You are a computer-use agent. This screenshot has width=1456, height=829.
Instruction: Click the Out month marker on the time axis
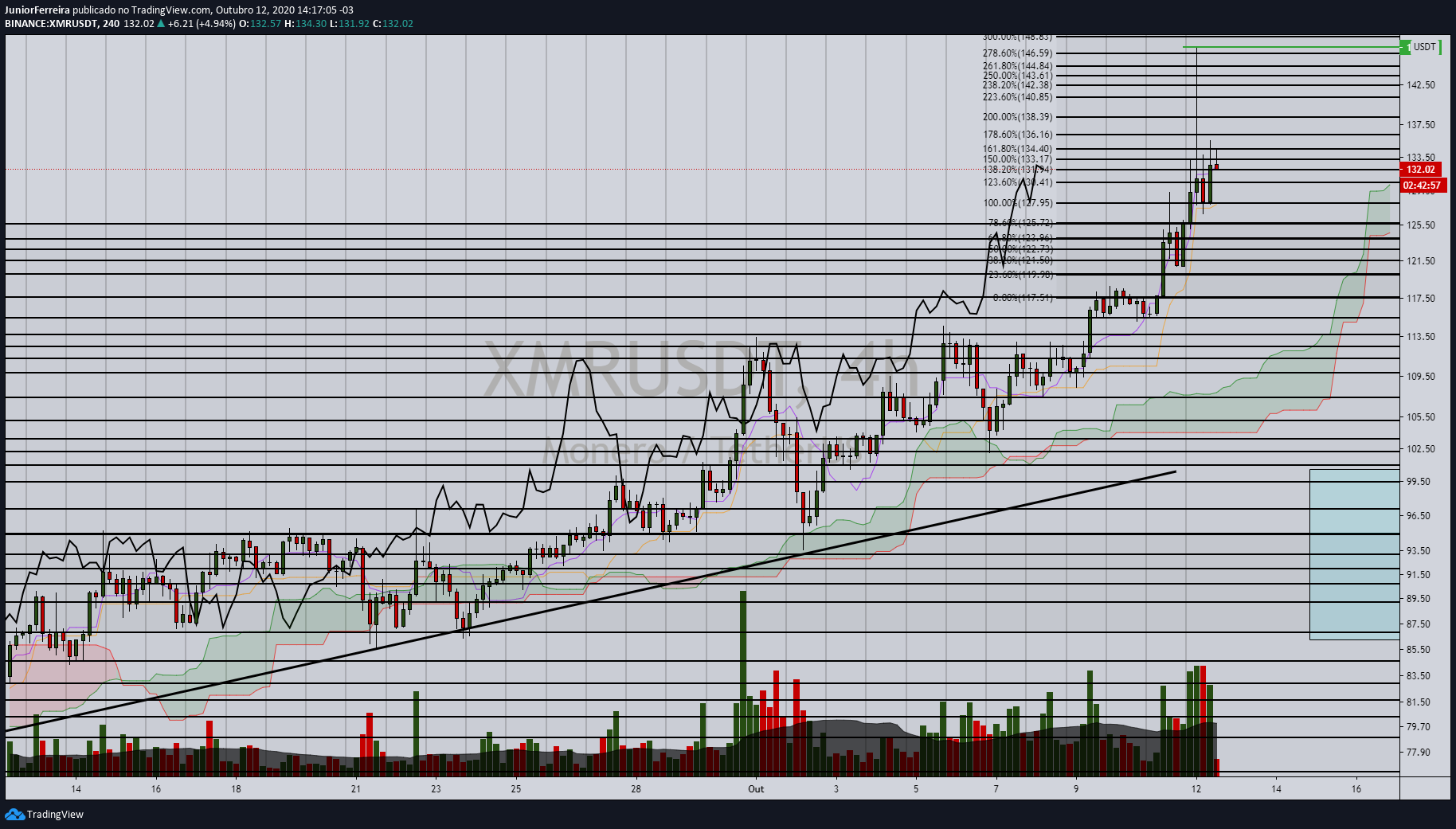click(756, 789)
